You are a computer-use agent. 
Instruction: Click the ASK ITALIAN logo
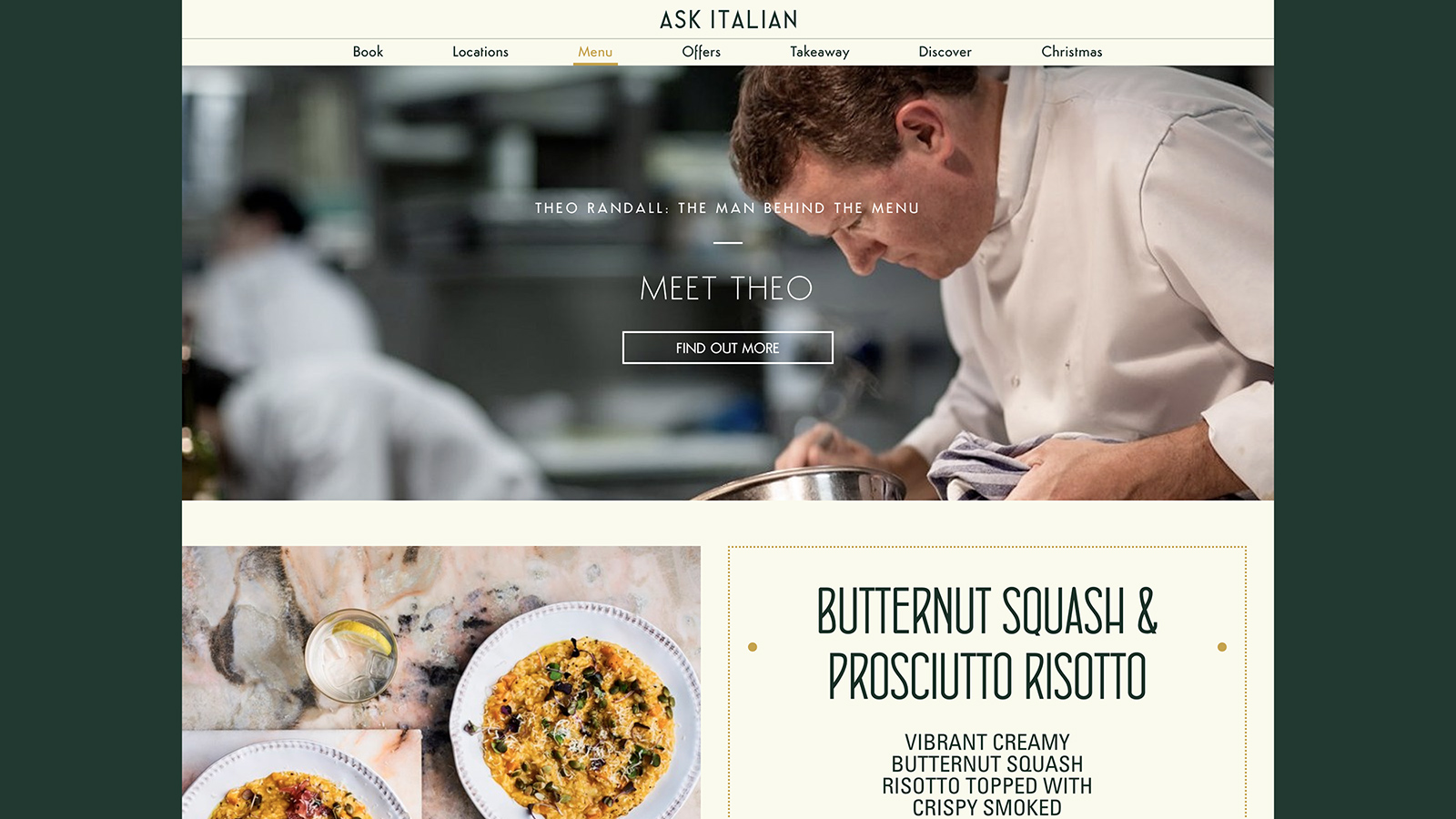point(728,19)
